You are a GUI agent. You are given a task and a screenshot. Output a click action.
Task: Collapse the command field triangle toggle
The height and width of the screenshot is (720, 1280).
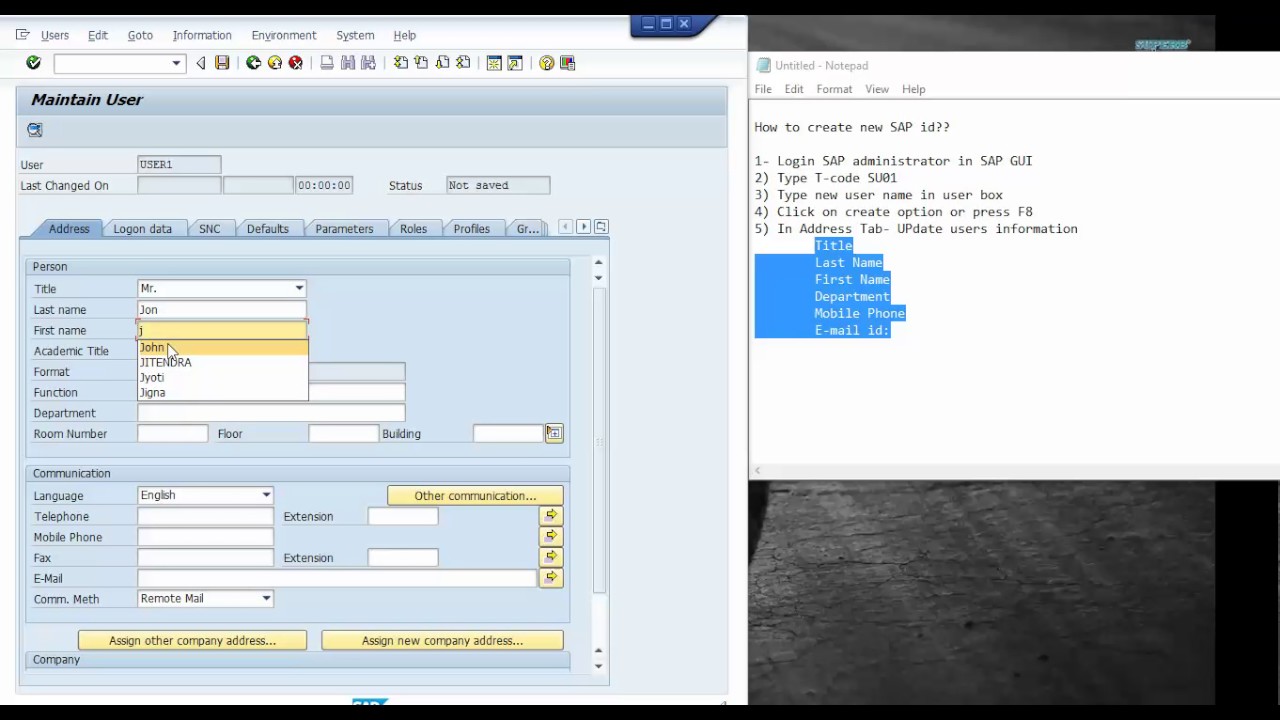tap(201, 63)
